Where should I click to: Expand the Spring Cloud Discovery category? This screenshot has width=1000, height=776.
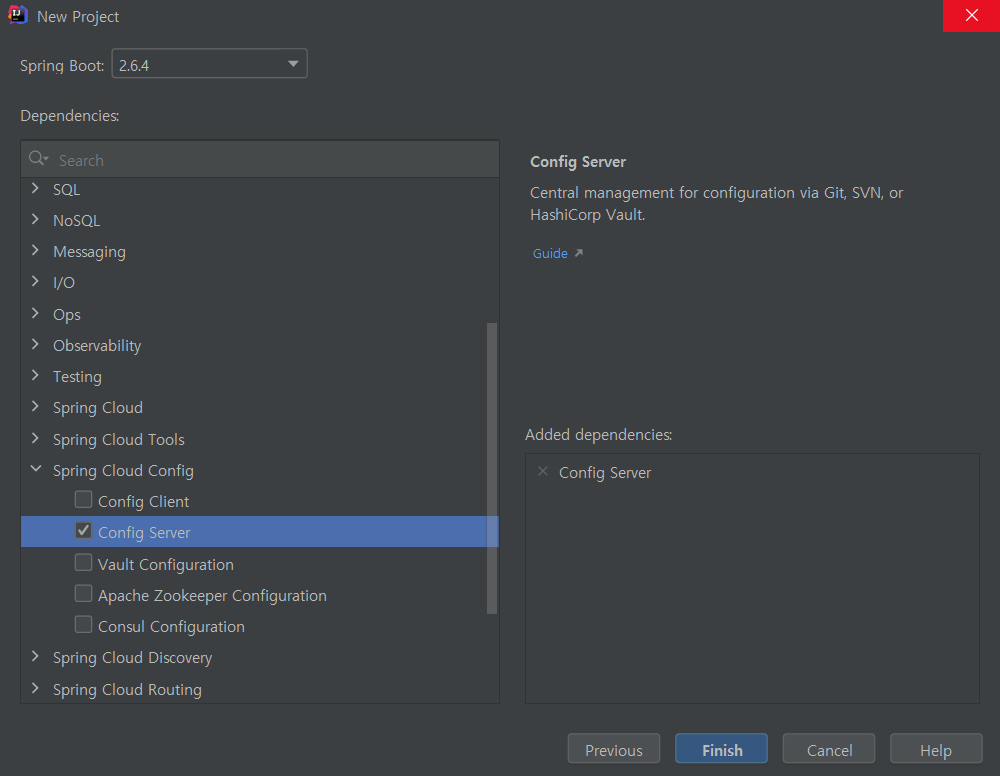coord(36,657)
